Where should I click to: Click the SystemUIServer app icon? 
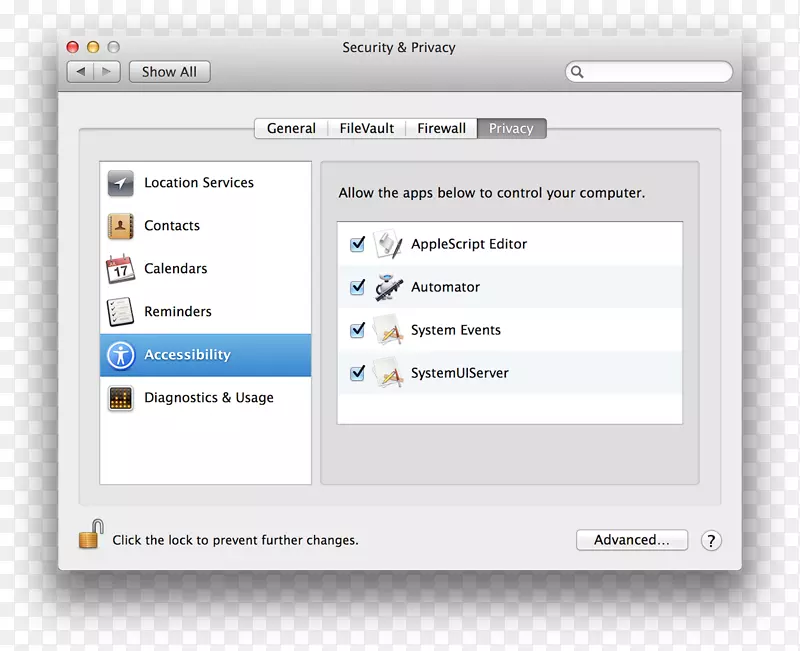(389, 373)
